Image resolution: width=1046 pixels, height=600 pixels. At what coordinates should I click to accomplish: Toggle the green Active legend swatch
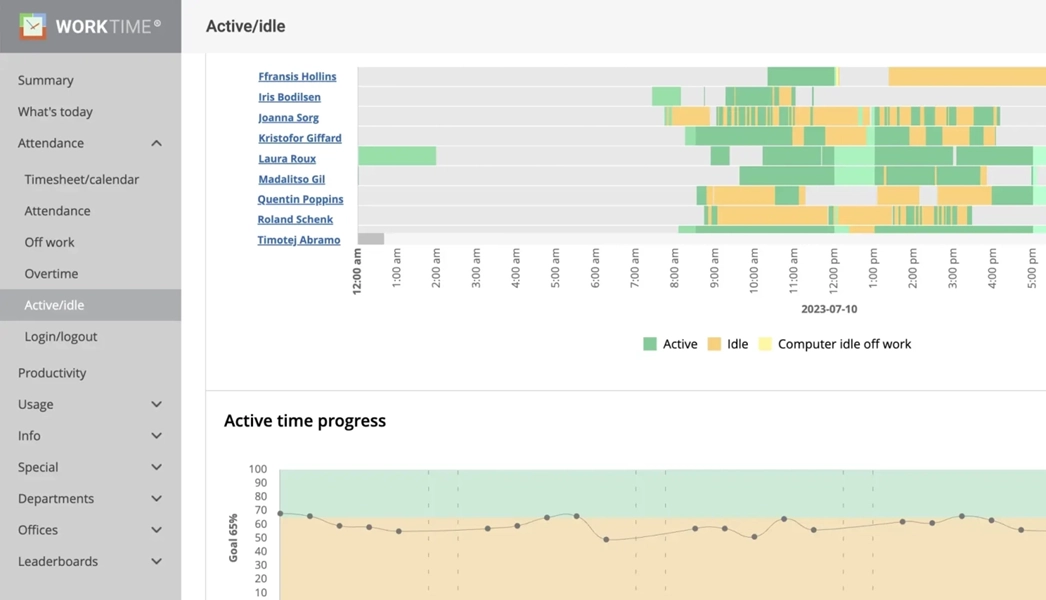pyautogui.click(x=650, y=344)
